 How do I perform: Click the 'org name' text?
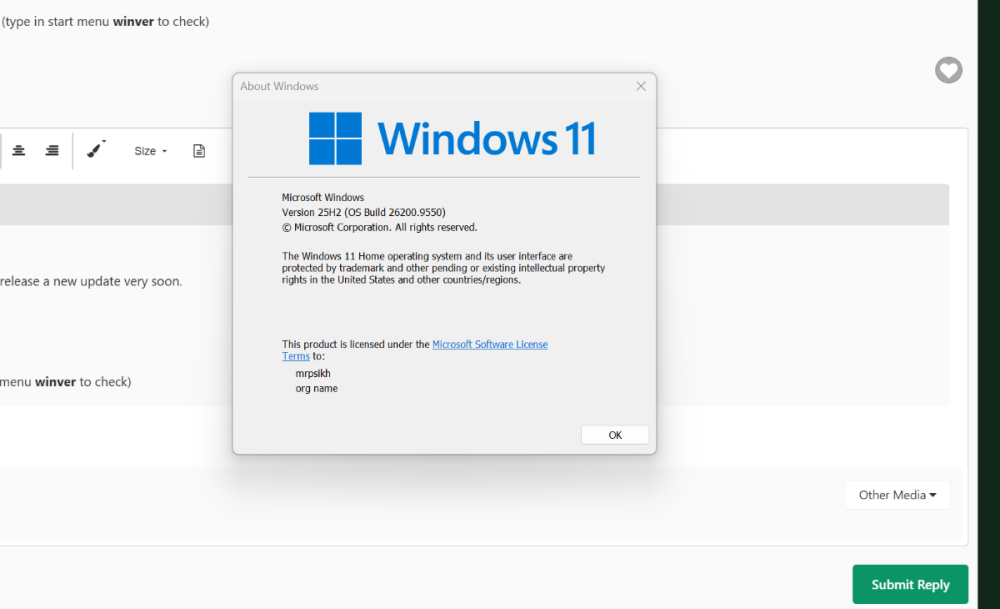tap(316, 388)
